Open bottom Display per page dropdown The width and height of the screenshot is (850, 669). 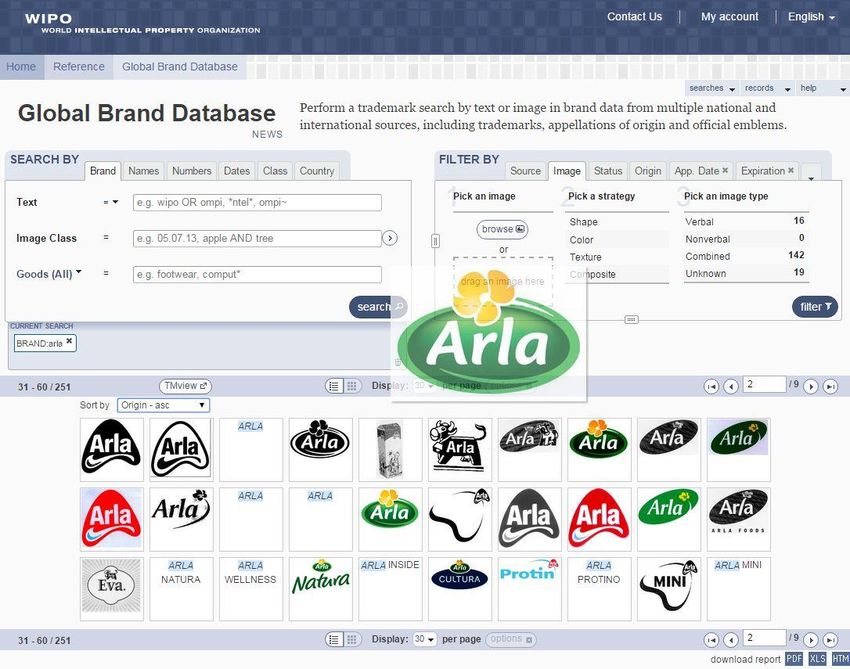tap(424, 639)
